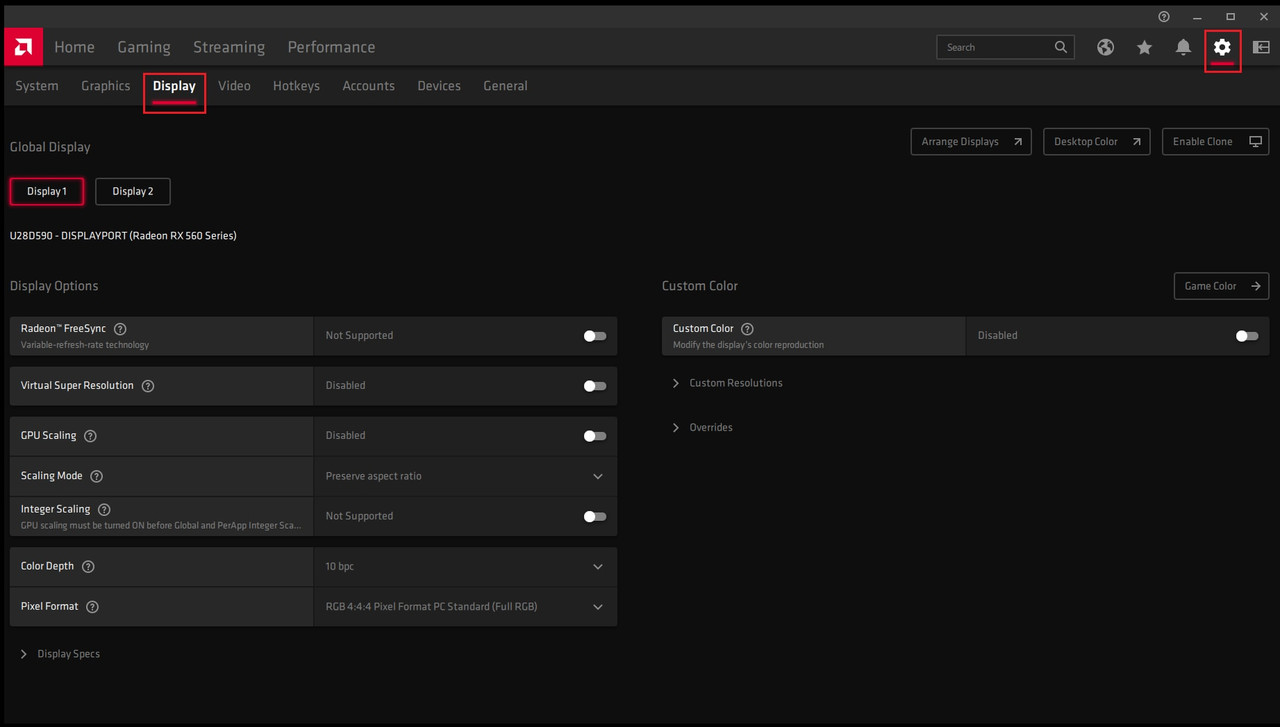Open Desktop Color settings
Screen dimensions: 1280x727
click(1097, 142)
